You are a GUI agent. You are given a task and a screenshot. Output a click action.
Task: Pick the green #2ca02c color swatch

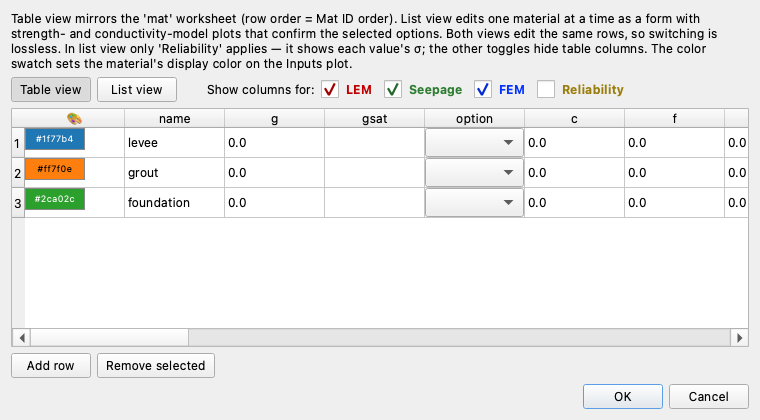click(55, 199)
